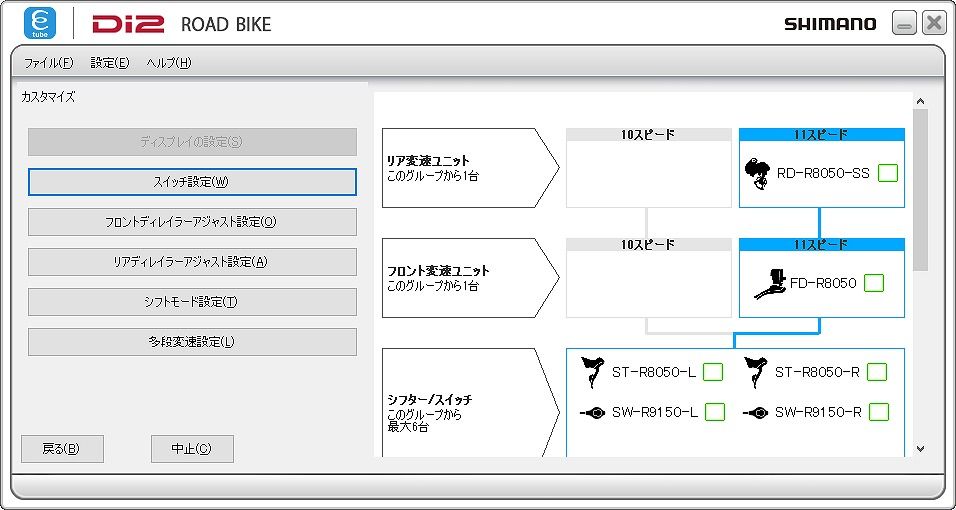Click the scrollbar up arrow
Viewport: 956px width, 510px height.
[921, 101]
